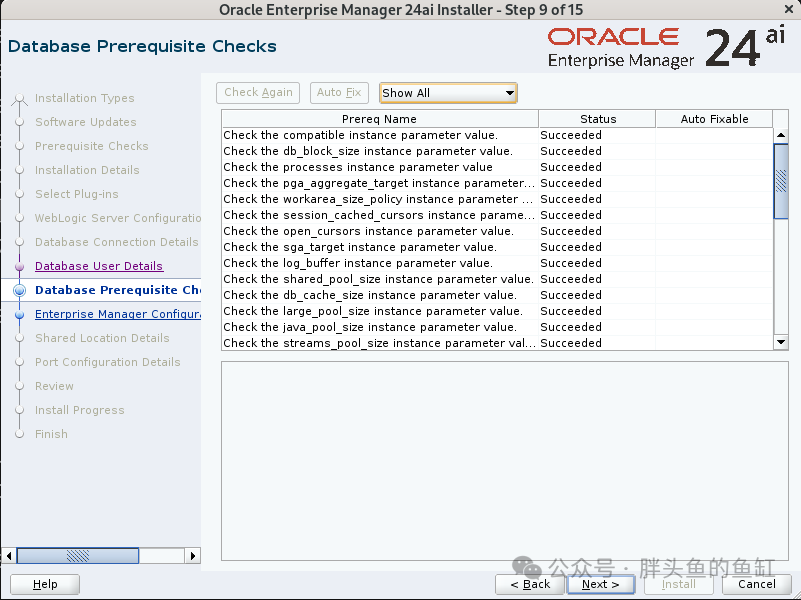Sort table by Status column header
801x600 pixels.
[597, 119]
